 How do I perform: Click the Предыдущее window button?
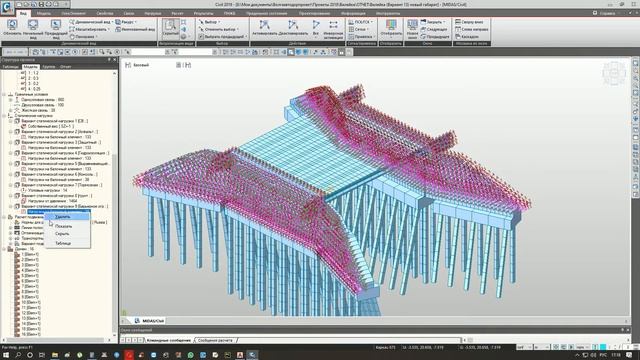click(435, 37)
